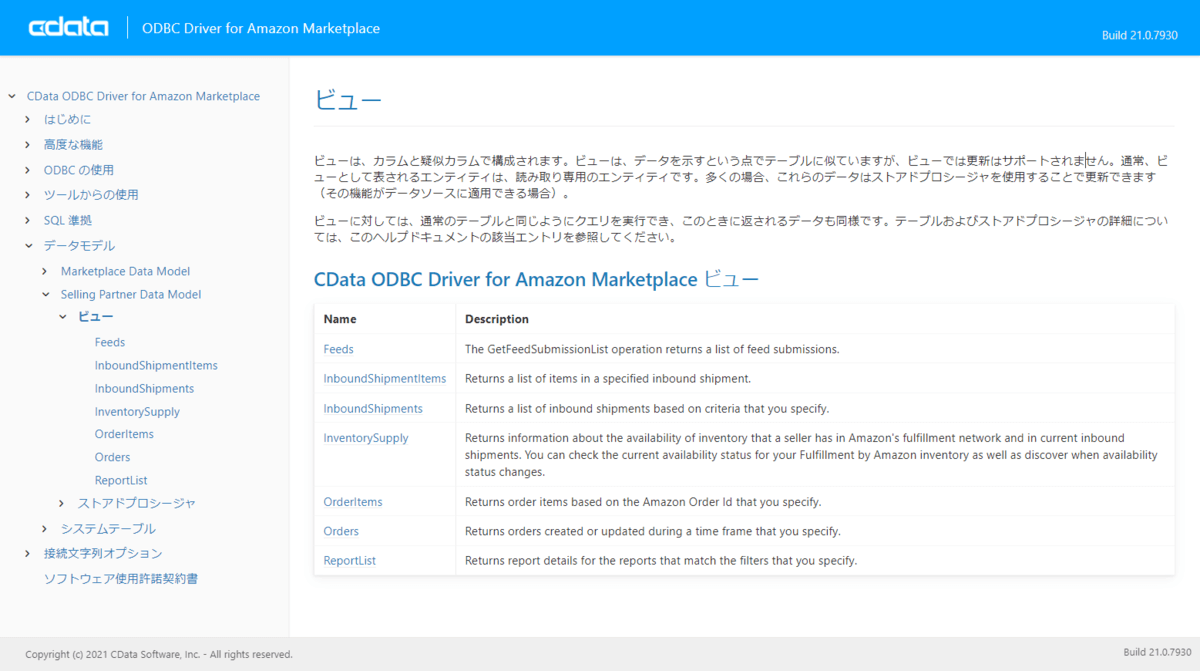Image resolution: width=1200 pixels, height=671 pixels.
Task: Click the second intro paragraph starting 'ビューに対しては'
Action: 740,229
